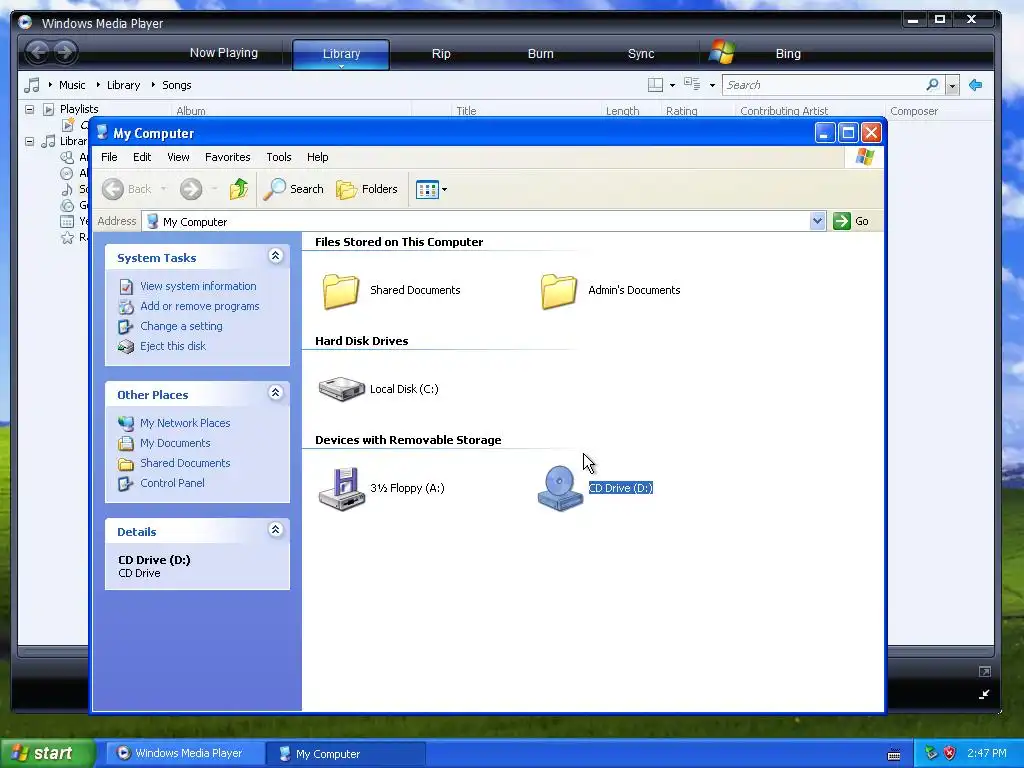Click forward arrow in Windows Media Player
The height and width of the screenshot is (768, 1024).
65,52
